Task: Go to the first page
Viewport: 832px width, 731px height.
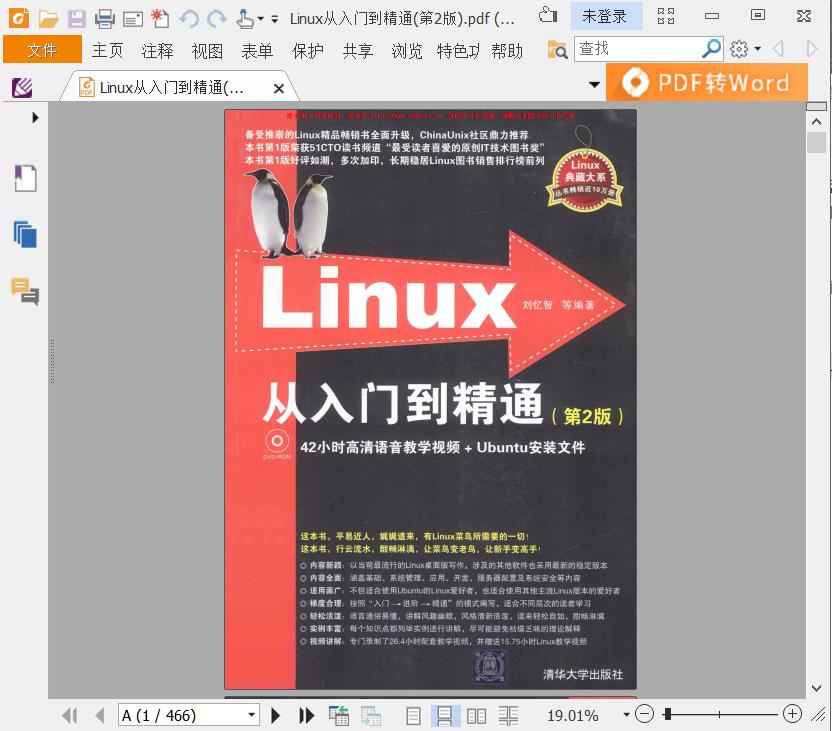Action: pos(70,716)
